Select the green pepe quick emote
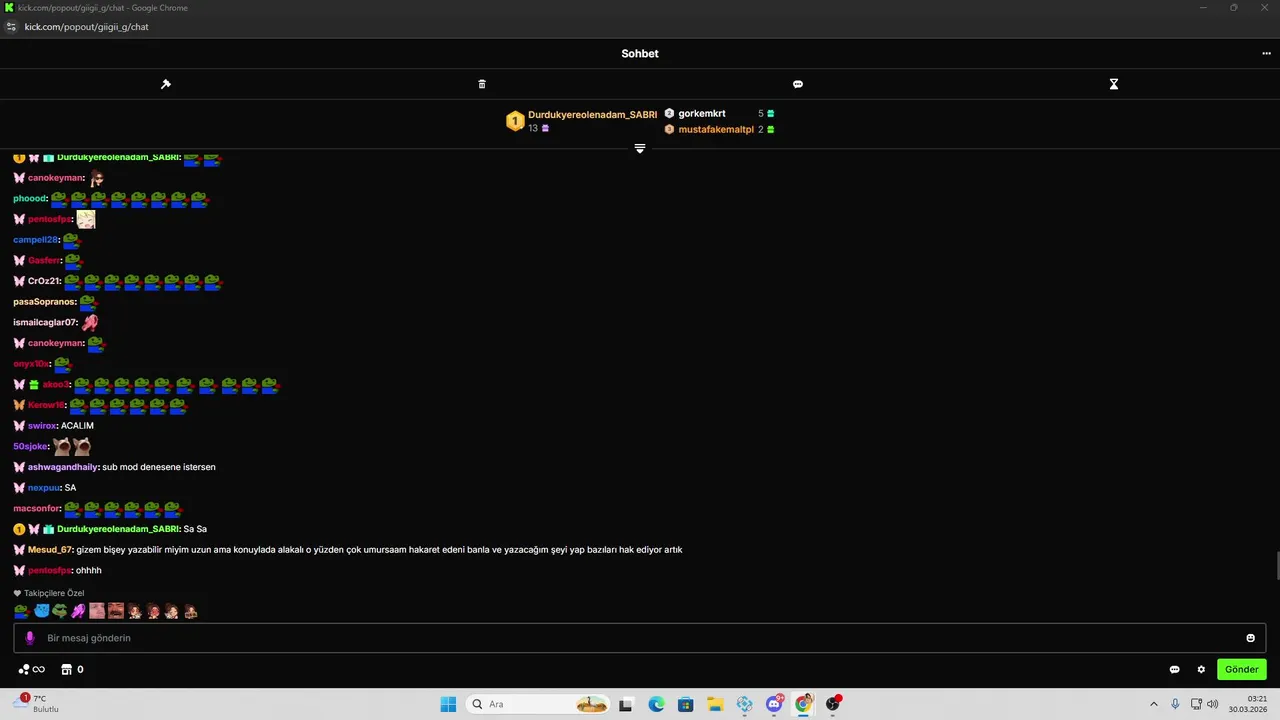This screenshot has width=1280, height=720. tap(59, 611)
